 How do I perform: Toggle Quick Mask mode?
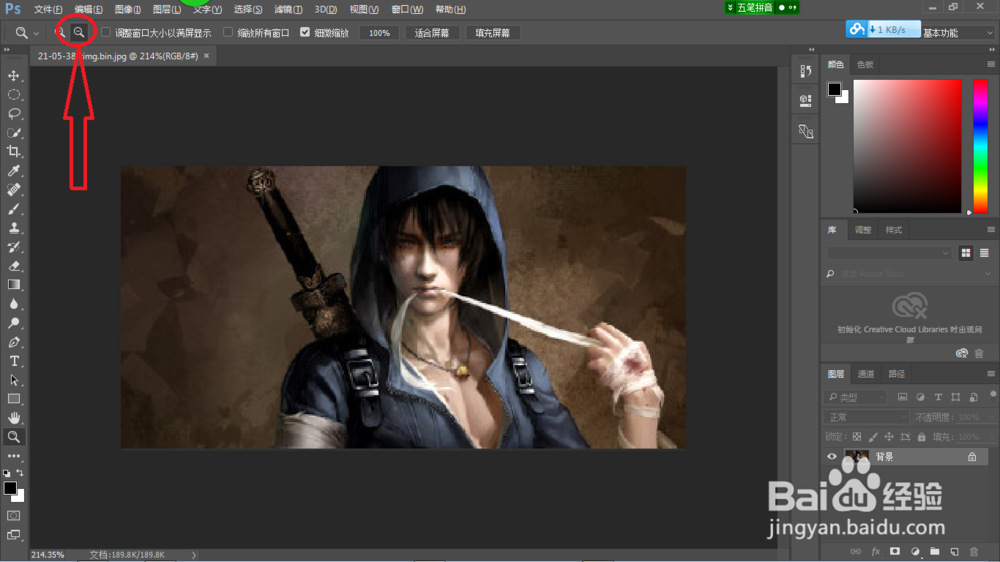click(13, 515)
